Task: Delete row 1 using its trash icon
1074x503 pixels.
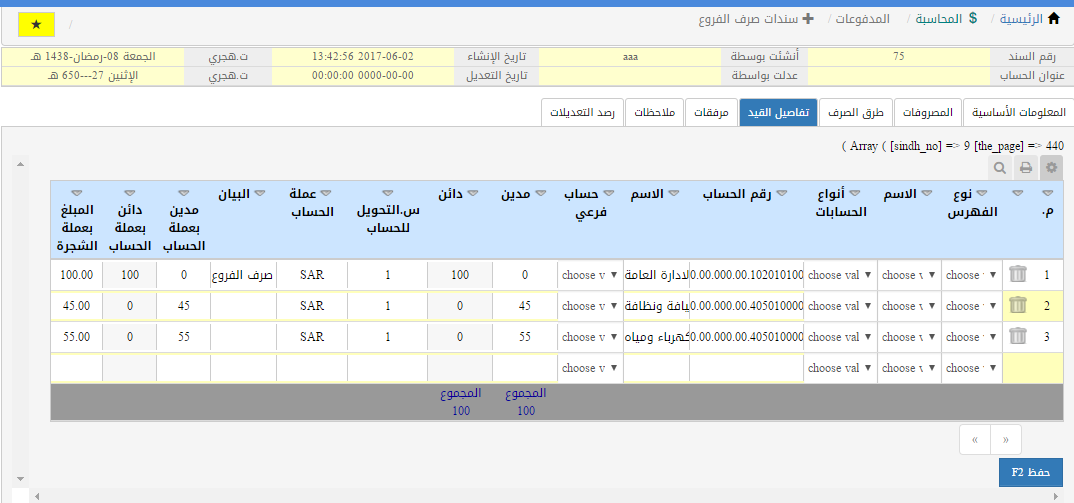Action: (1017, 275)
